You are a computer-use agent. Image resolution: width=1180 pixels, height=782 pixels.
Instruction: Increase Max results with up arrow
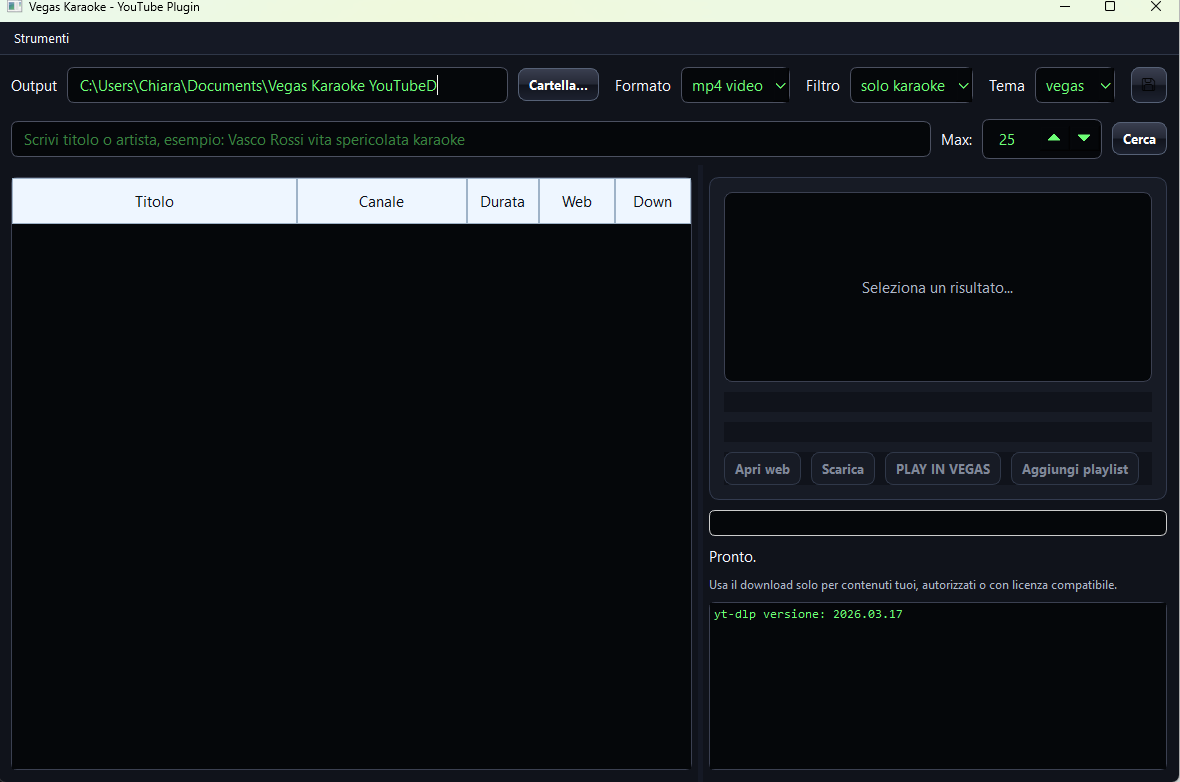tap(1054, 138)
